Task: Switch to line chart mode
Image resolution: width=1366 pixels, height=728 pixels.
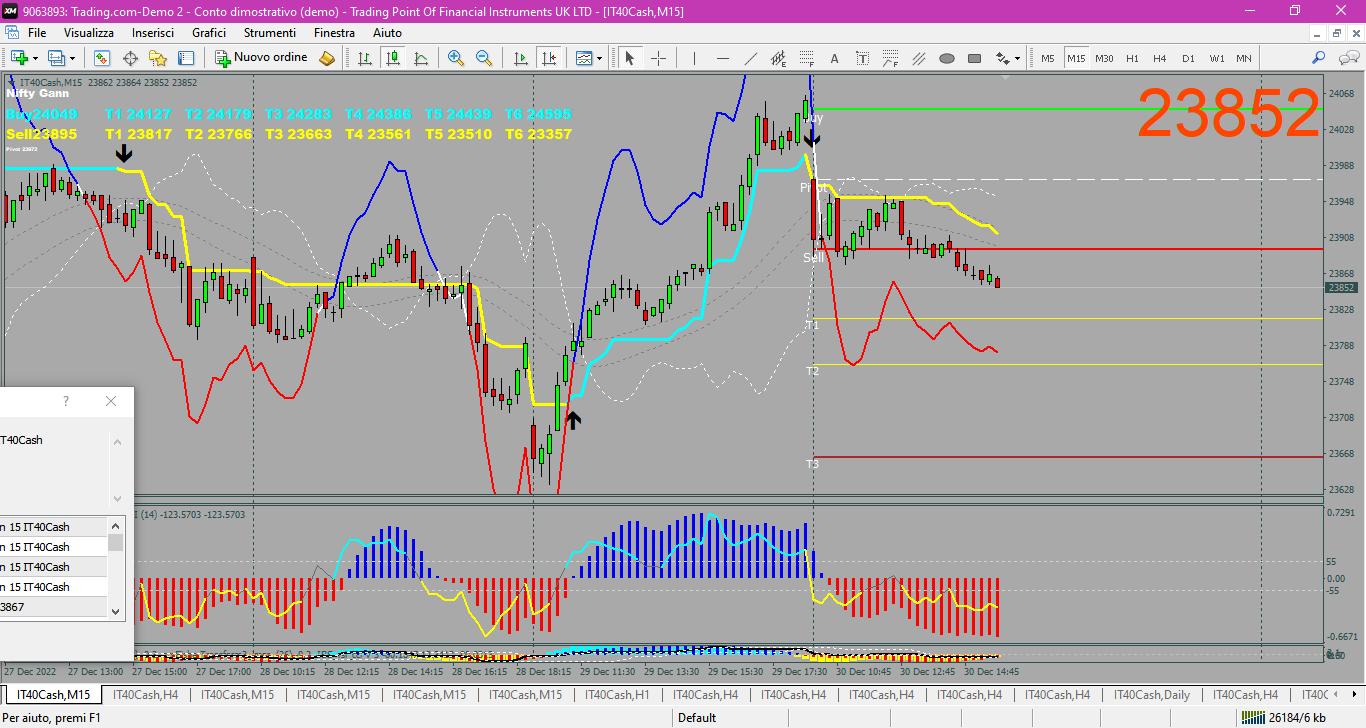Action: (x=421, y=58)
